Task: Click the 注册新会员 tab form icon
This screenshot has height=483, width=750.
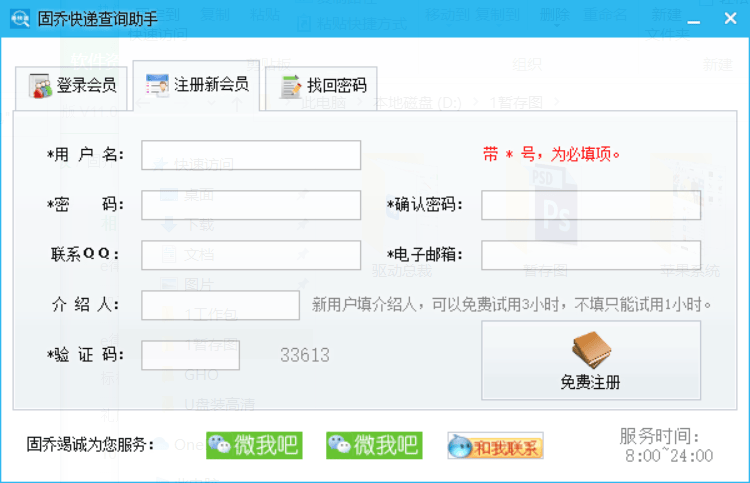Action: (157, 85)
